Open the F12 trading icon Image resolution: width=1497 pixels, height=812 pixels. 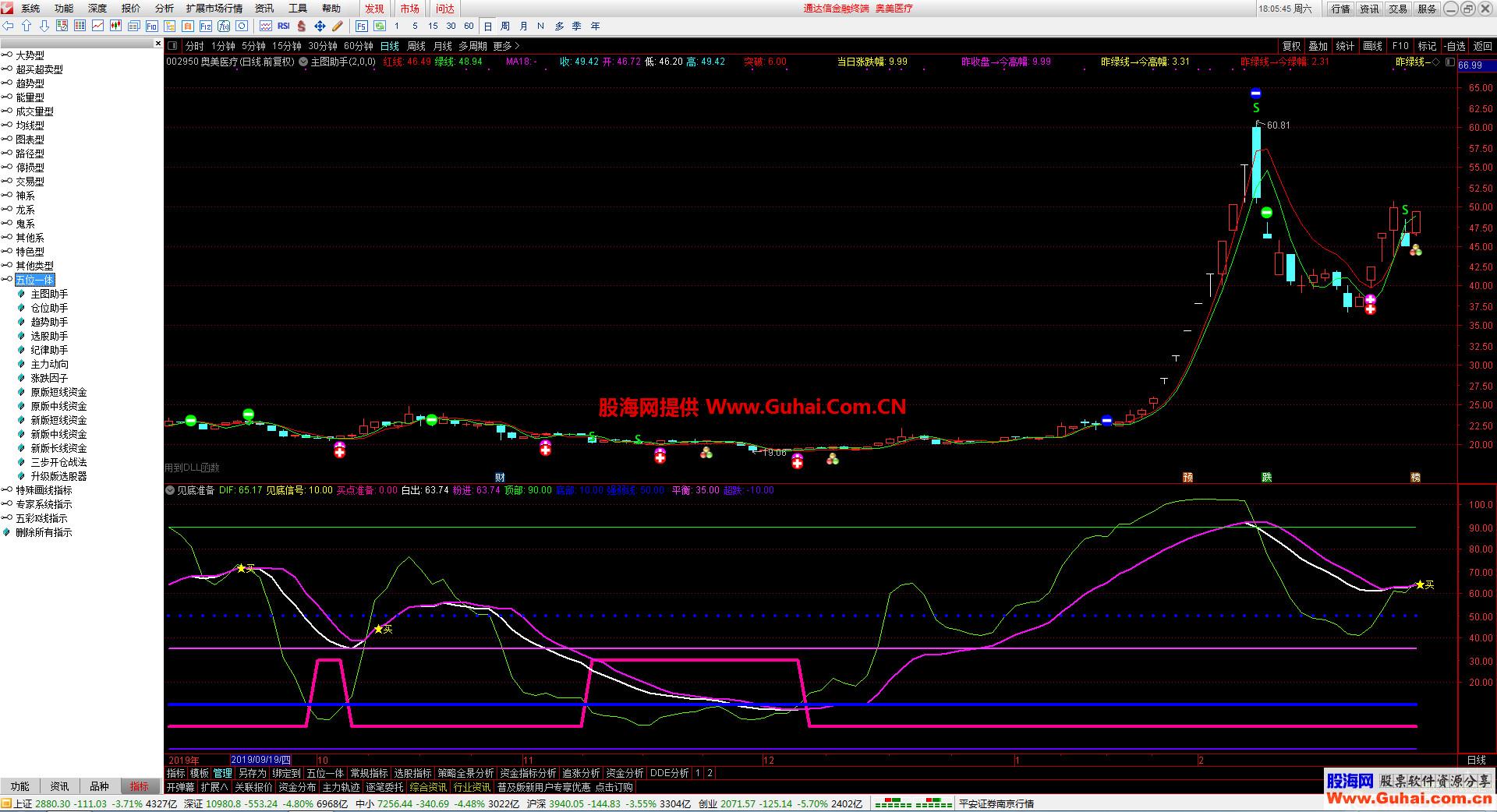tap(206, 26)
